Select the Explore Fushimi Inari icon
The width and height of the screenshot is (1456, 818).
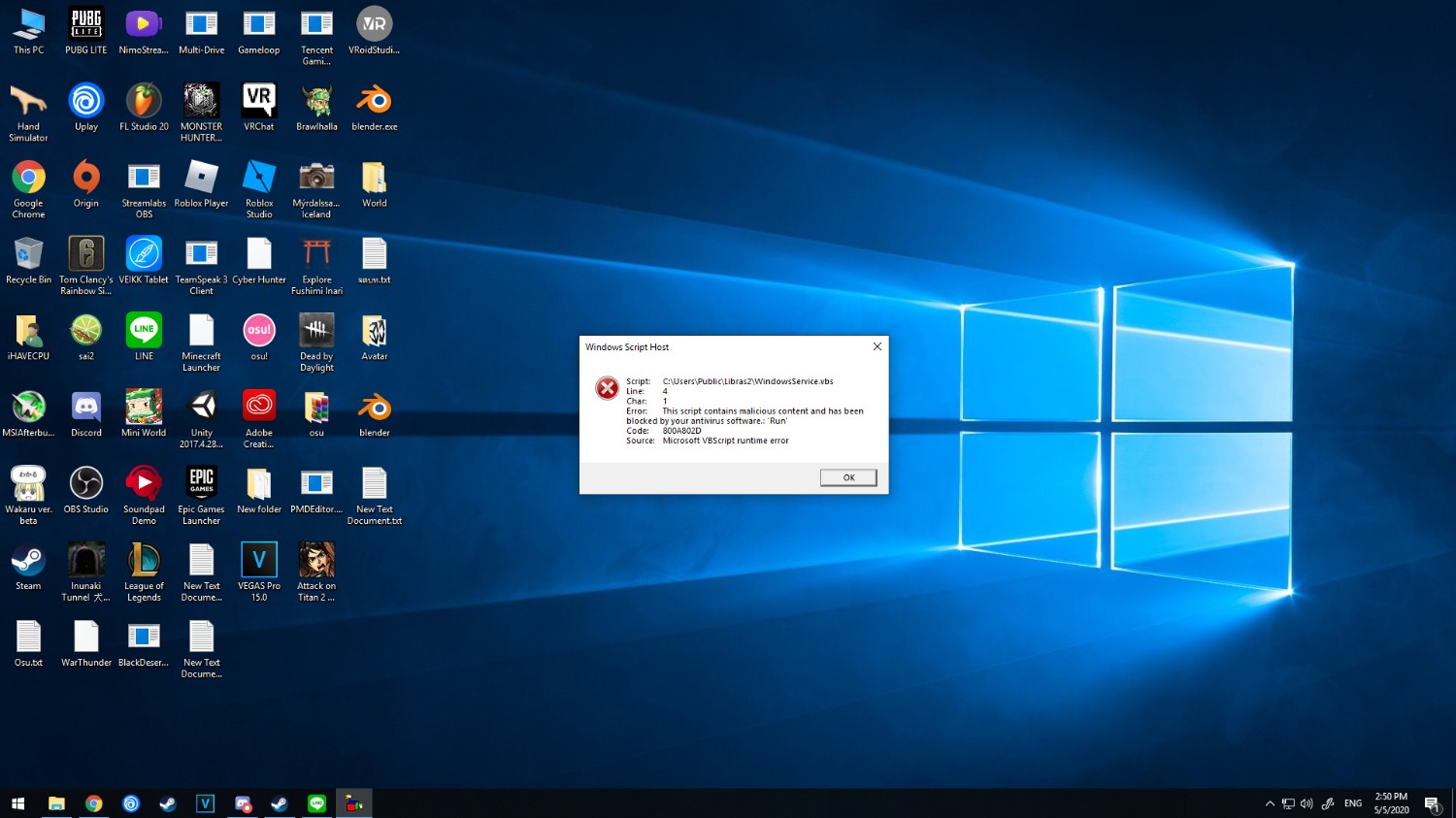coord(316,267)
